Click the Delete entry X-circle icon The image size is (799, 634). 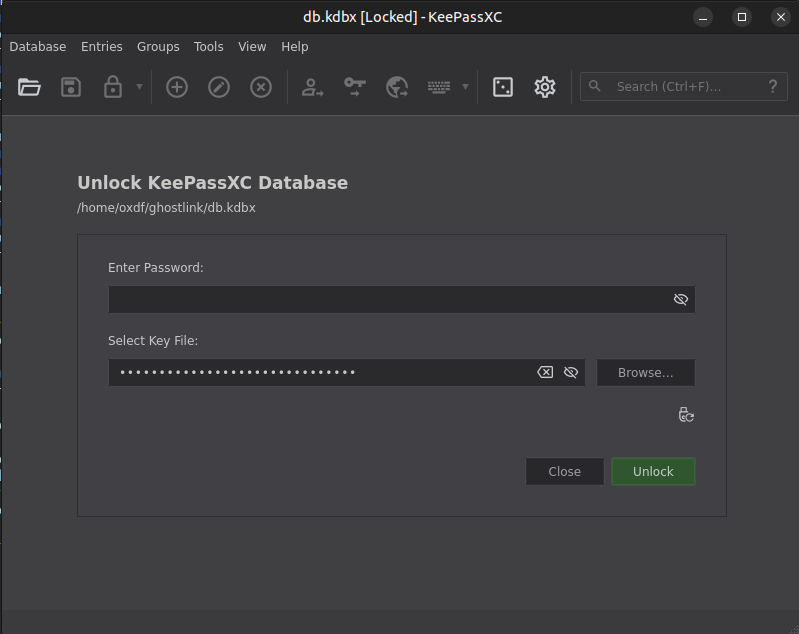(261, 87)
